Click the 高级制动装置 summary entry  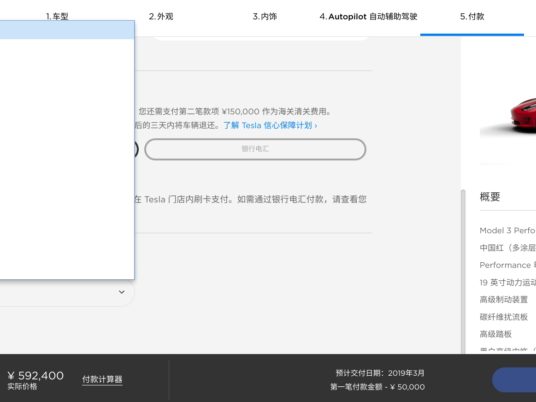pyautogui.click(x=504, y=300)
